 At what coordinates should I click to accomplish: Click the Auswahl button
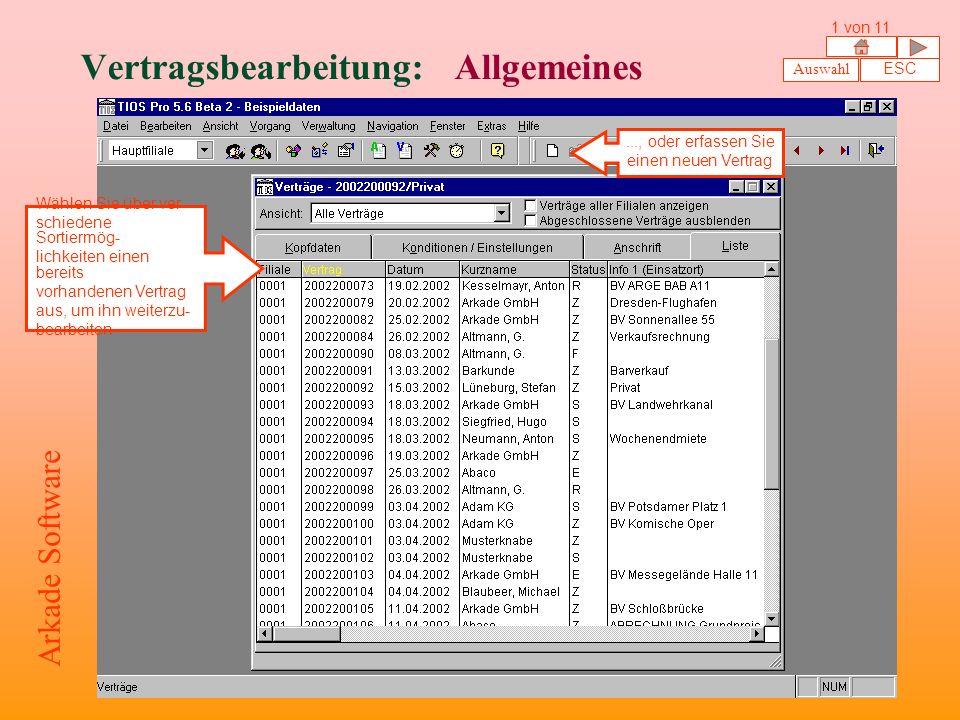tap(821, 69)
